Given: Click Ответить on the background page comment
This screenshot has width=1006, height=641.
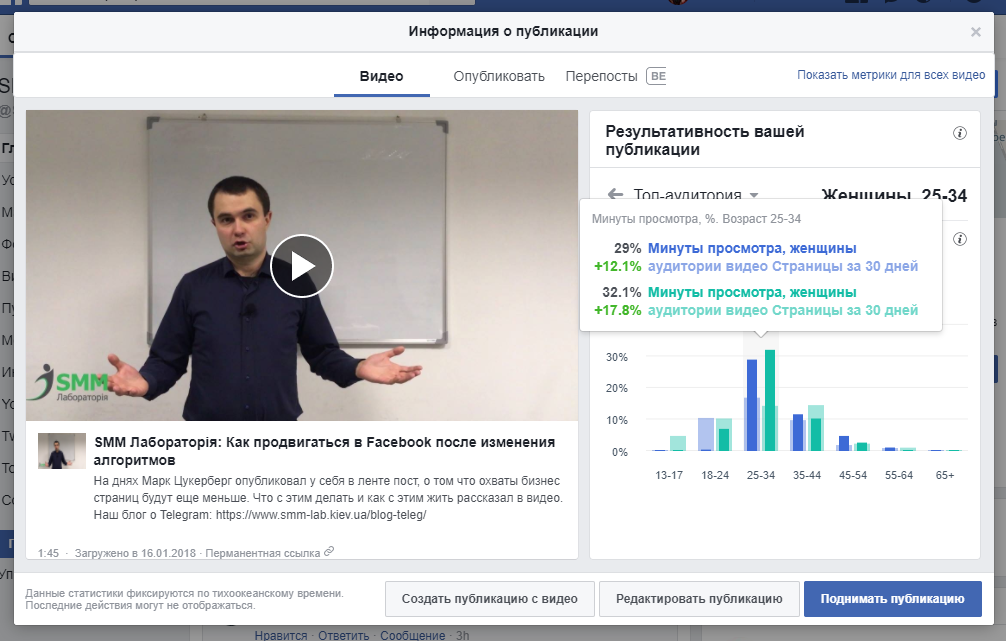Looking at the screenshot, I should (x=343, y=635).
